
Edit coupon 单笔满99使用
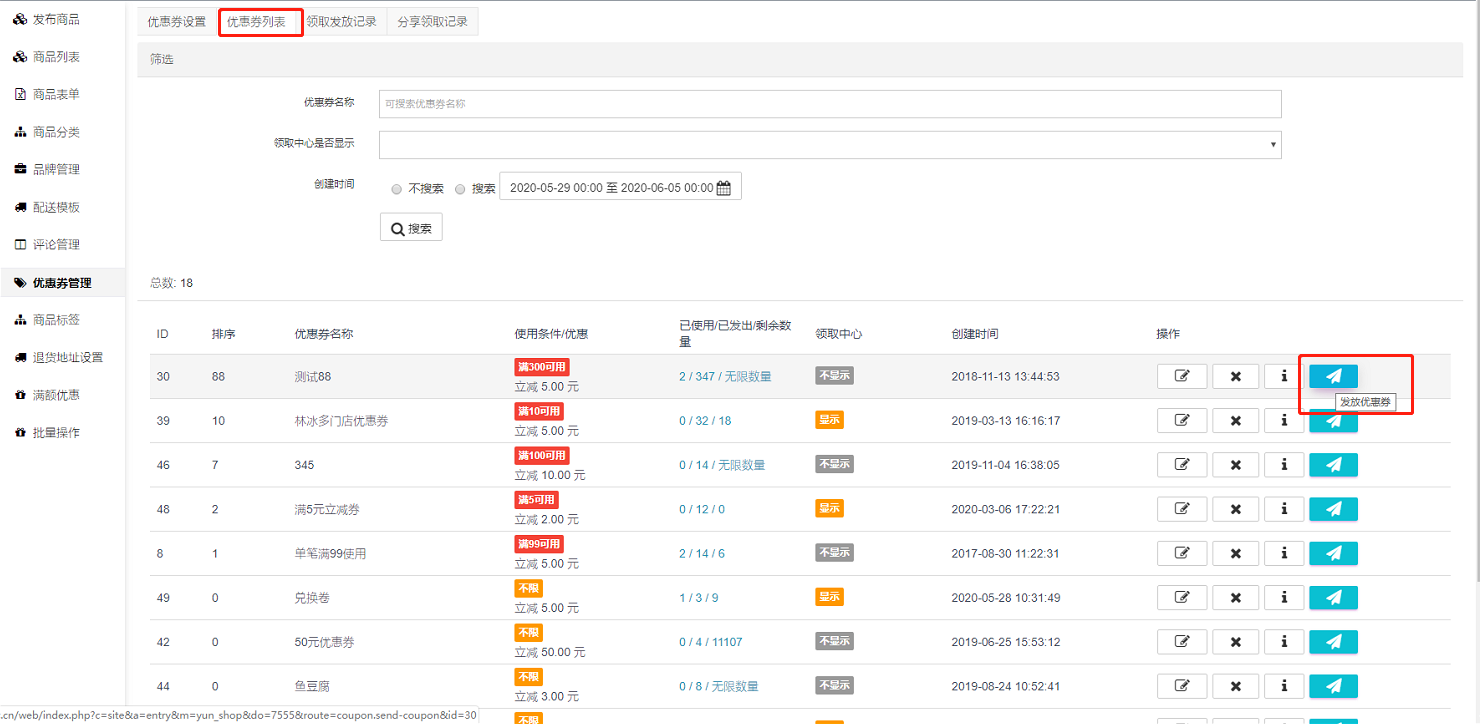(x=1182, y=553)
